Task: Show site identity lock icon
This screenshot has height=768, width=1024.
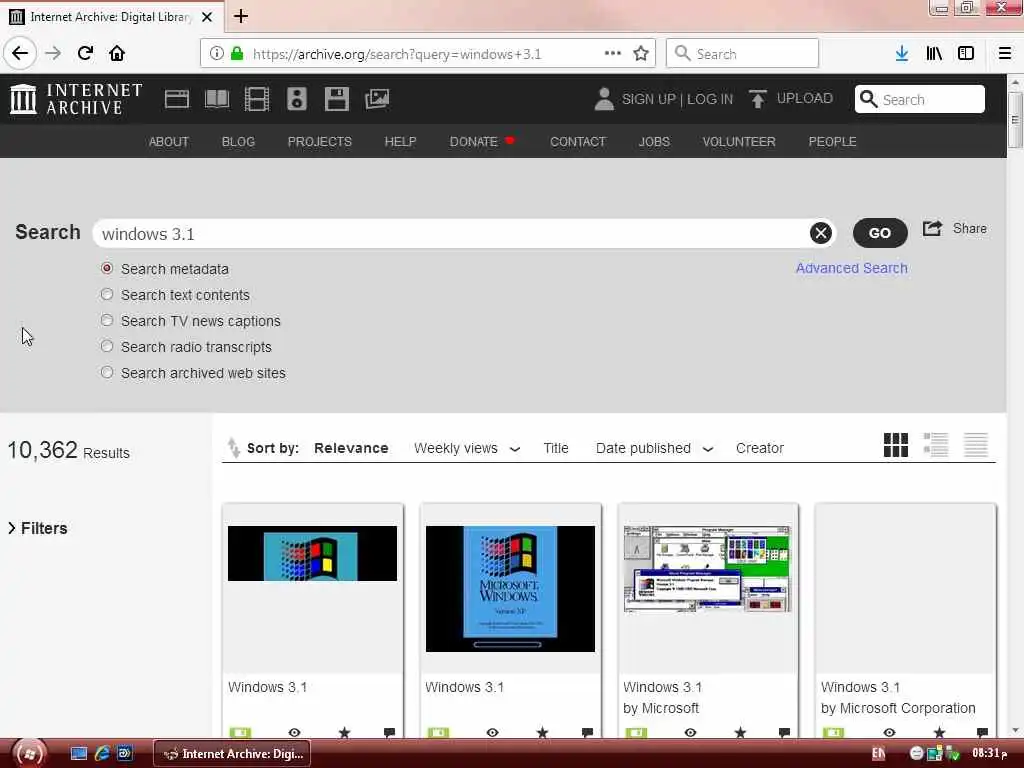Action: (x=237, y=54)
